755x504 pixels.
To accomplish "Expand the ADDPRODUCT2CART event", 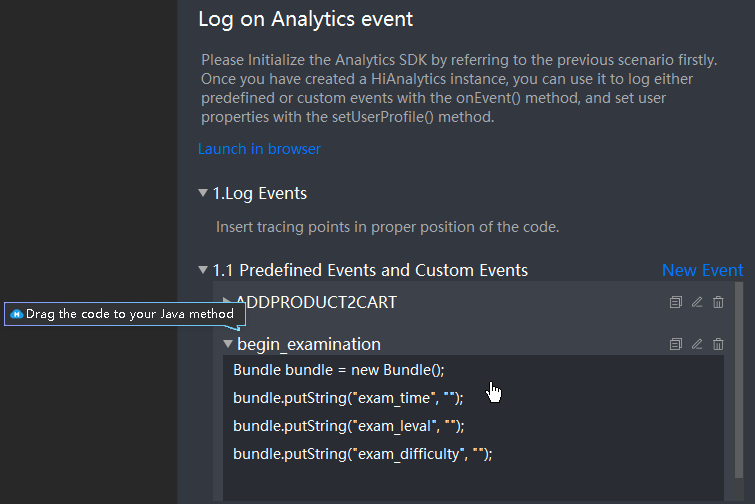I will point(226,301).
